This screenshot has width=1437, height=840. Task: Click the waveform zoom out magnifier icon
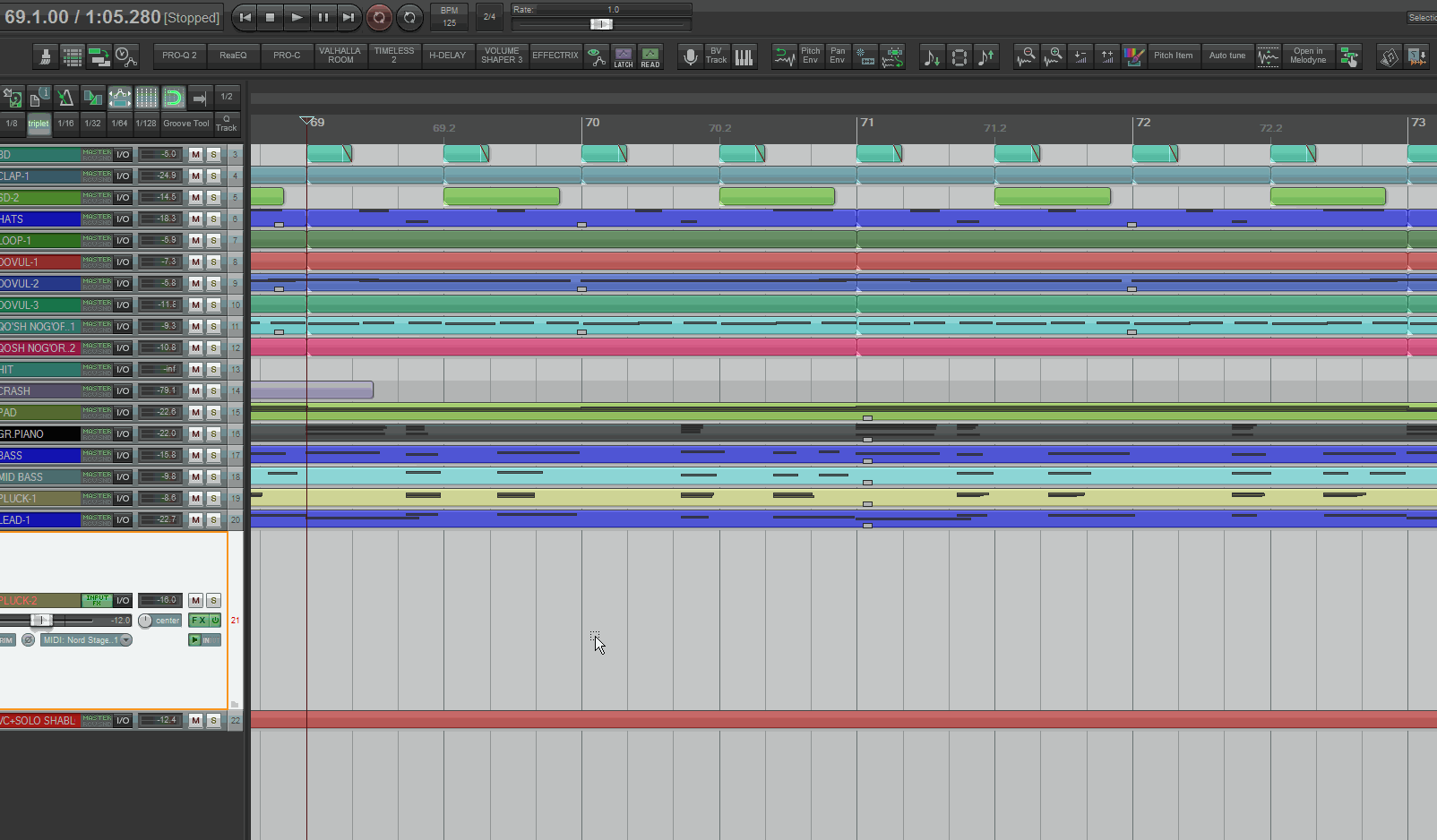[1027, 57]
